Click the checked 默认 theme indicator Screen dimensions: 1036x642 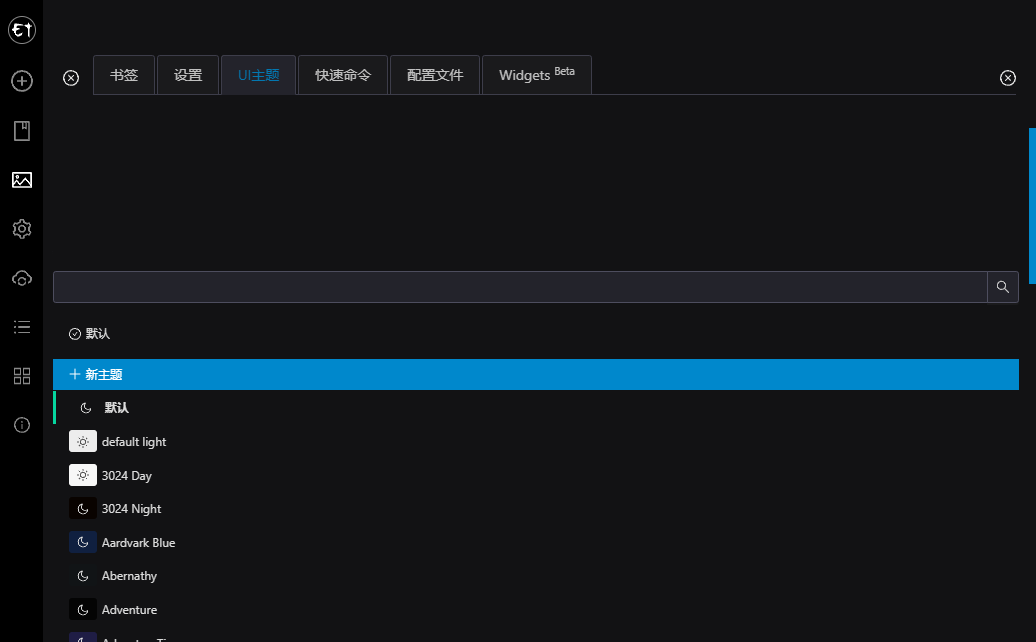89,333
